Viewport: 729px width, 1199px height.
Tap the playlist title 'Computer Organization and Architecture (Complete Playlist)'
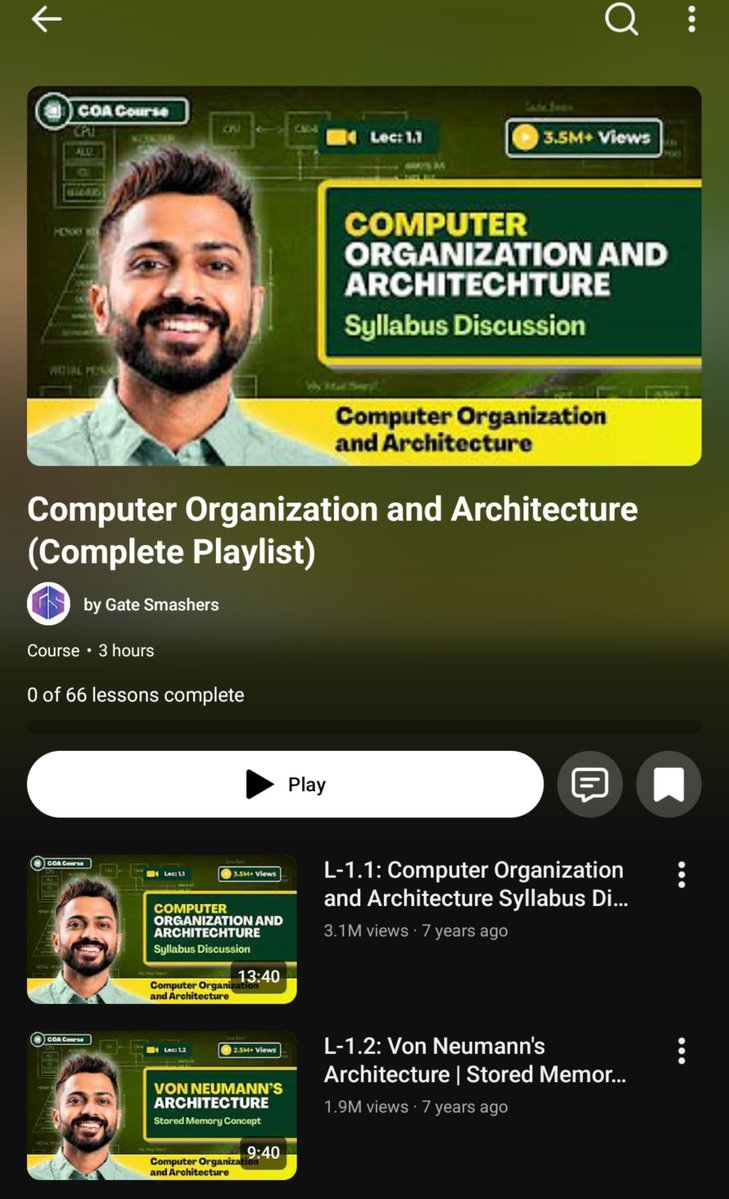[332, 531]
